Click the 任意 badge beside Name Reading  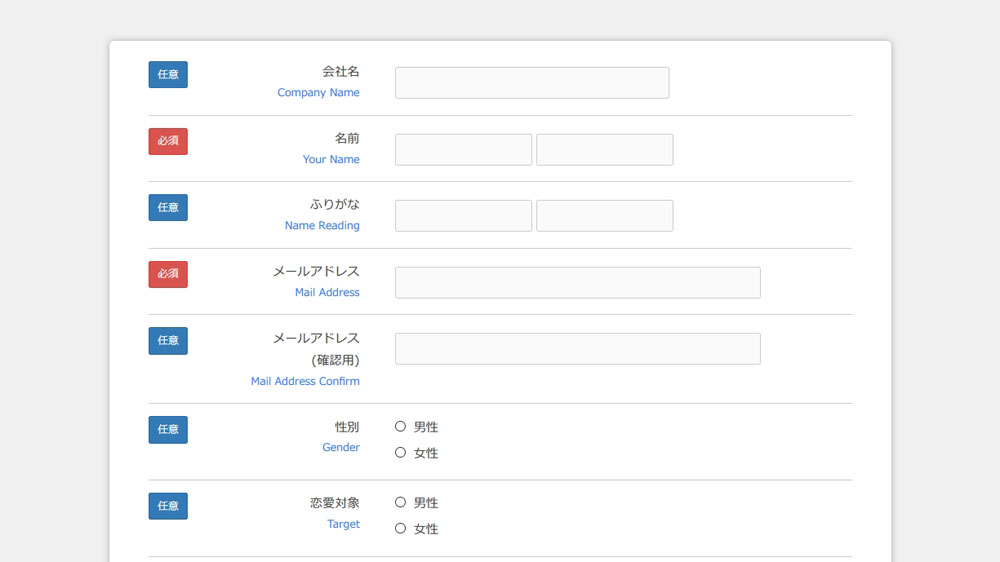point(168,207)
